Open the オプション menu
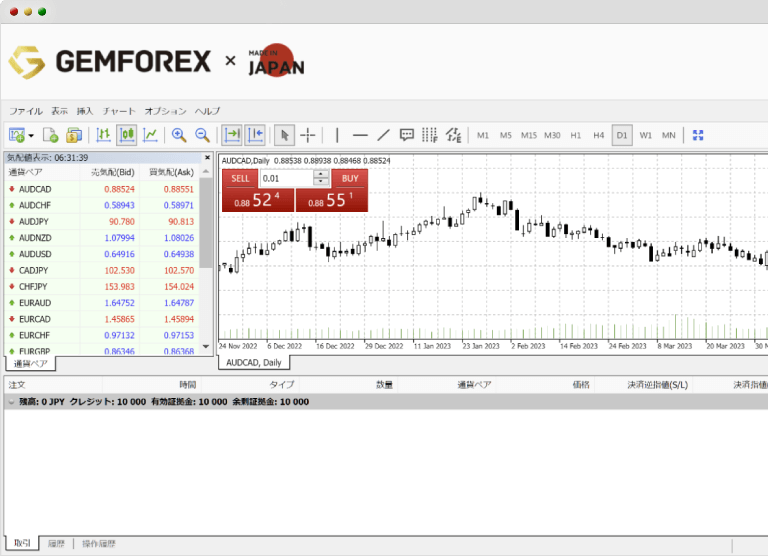 point(166,111)
